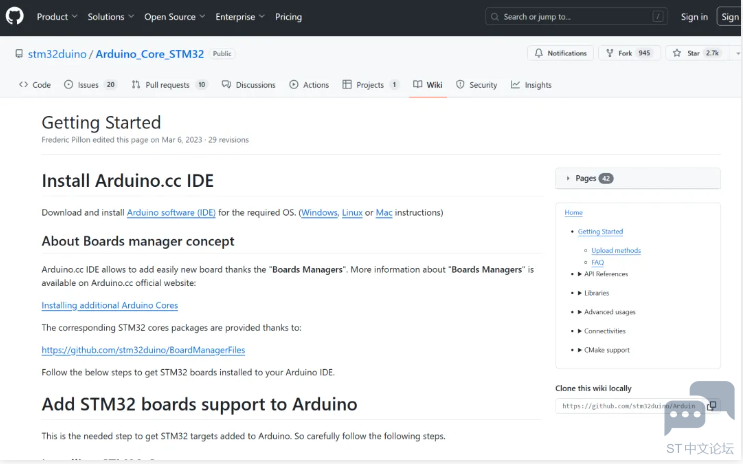Open the Issues tab
This screenshot has width=743, height=464.
[90, 85]
